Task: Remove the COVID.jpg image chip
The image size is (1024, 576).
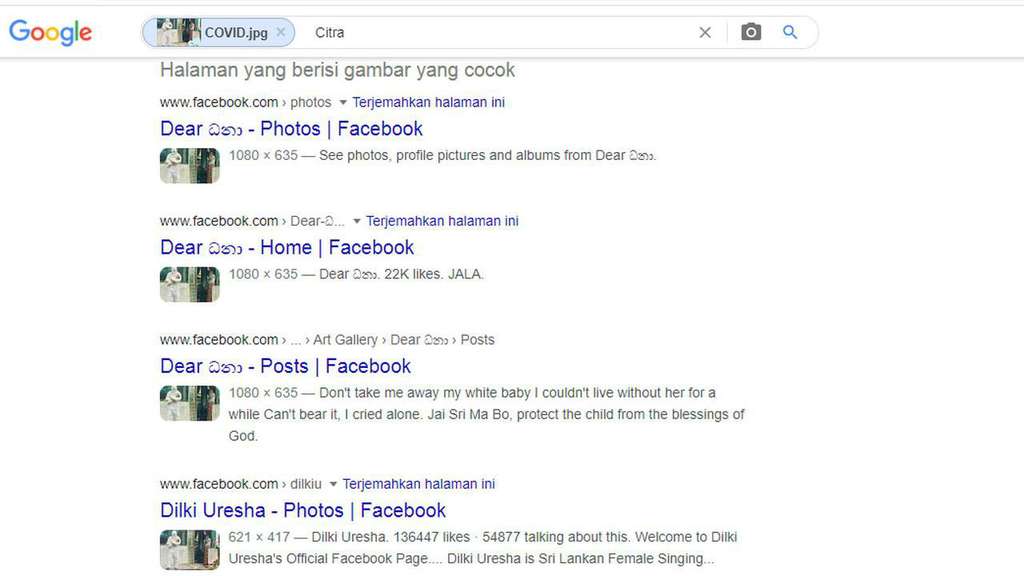Action: click(x=281, y=32)
